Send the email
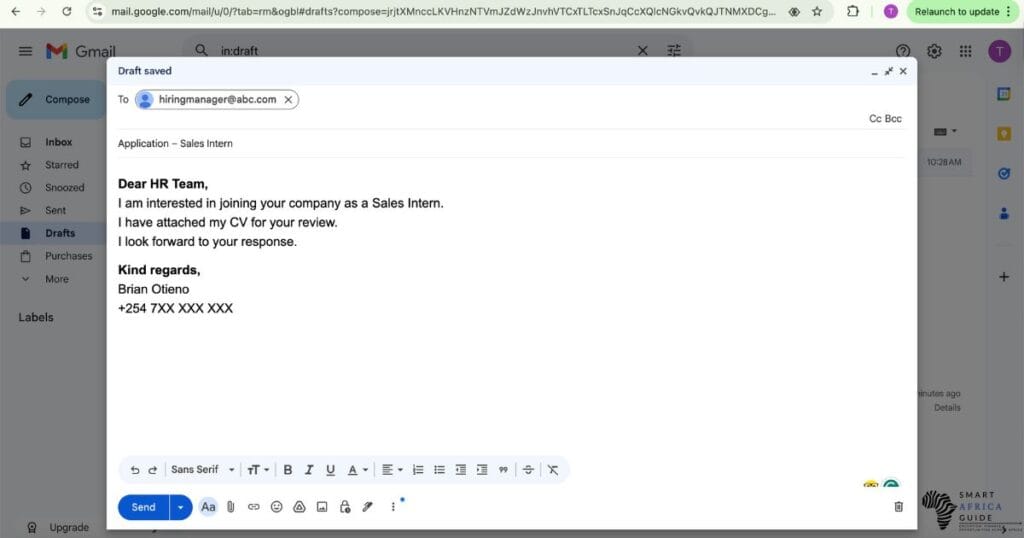 point(144,507)
